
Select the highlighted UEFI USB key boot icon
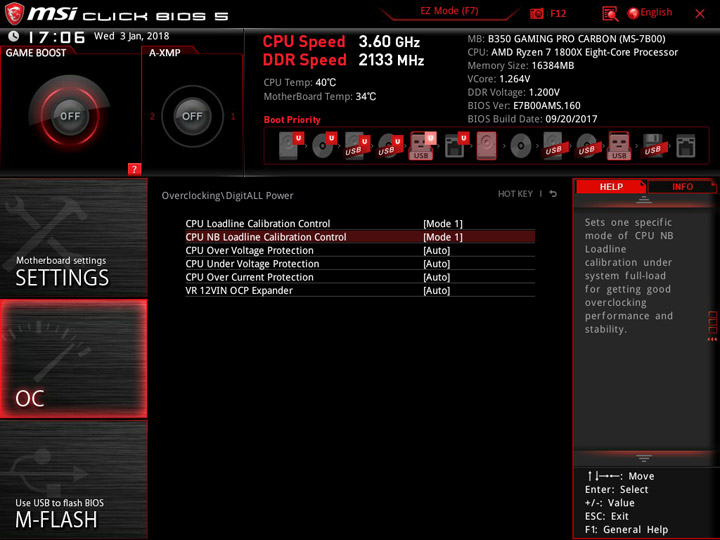point(422,146)
